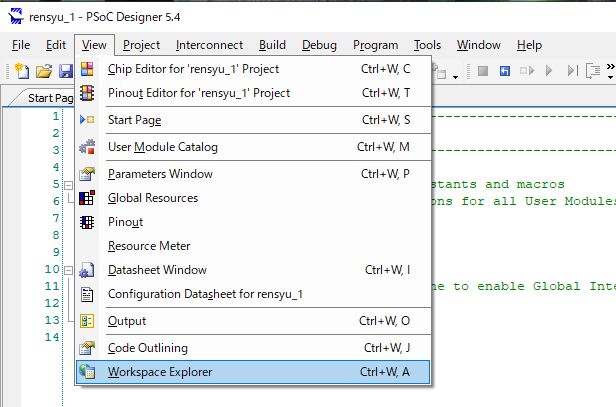Click the Run to cursor toolbar icon
This screenshot has width=616, height=407.
pyautogui.click(x=573, y=71)
